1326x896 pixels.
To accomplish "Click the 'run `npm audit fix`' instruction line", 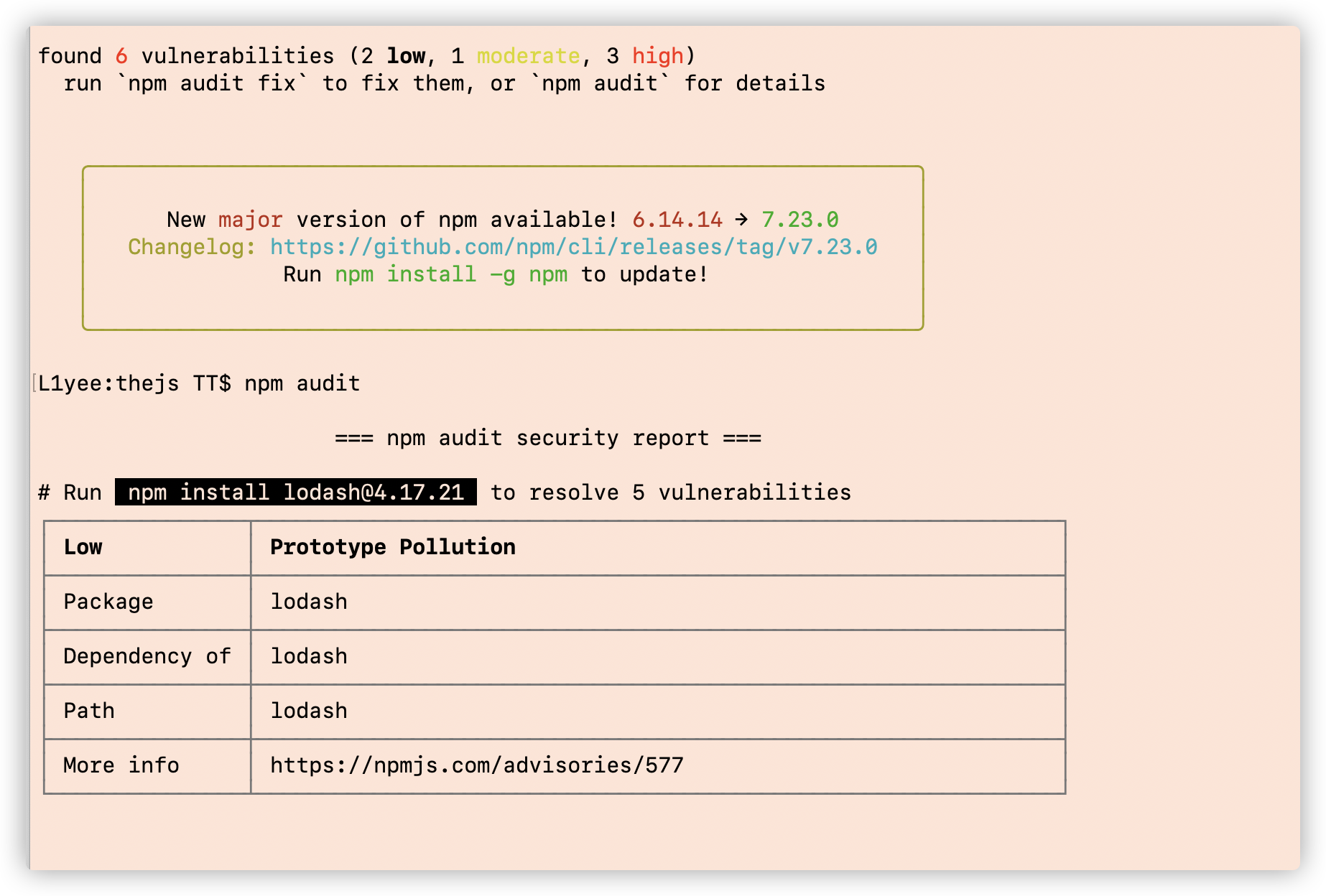I will pos(445,83).
